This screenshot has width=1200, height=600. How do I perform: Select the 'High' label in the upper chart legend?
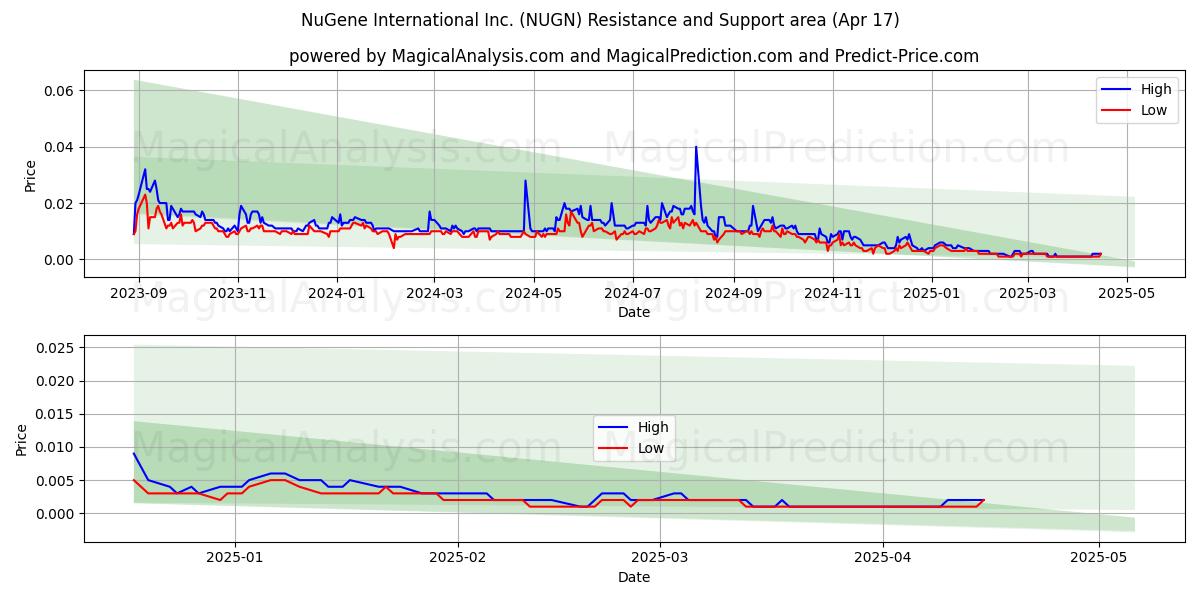pyautogui.click(x=1156, y=90)
